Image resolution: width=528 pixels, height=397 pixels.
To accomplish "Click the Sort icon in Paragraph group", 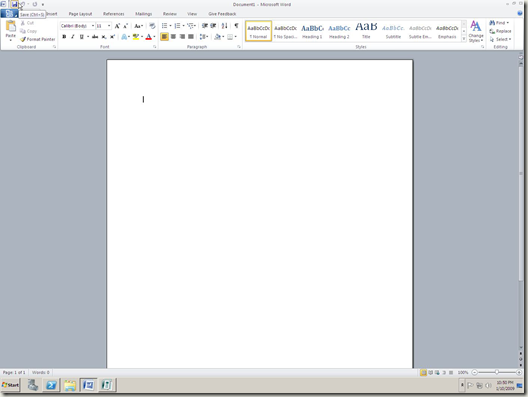I will (225, 26).
